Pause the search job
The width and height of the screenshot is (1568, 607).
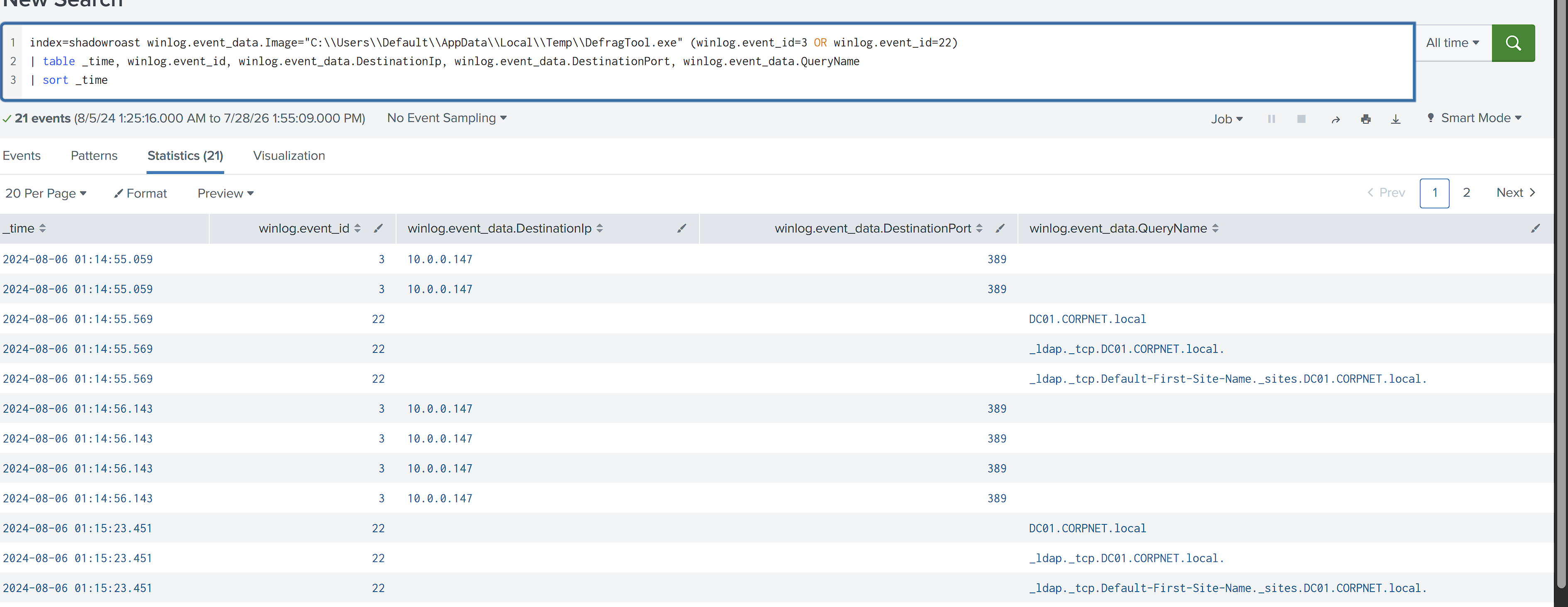click(1272, 119)
